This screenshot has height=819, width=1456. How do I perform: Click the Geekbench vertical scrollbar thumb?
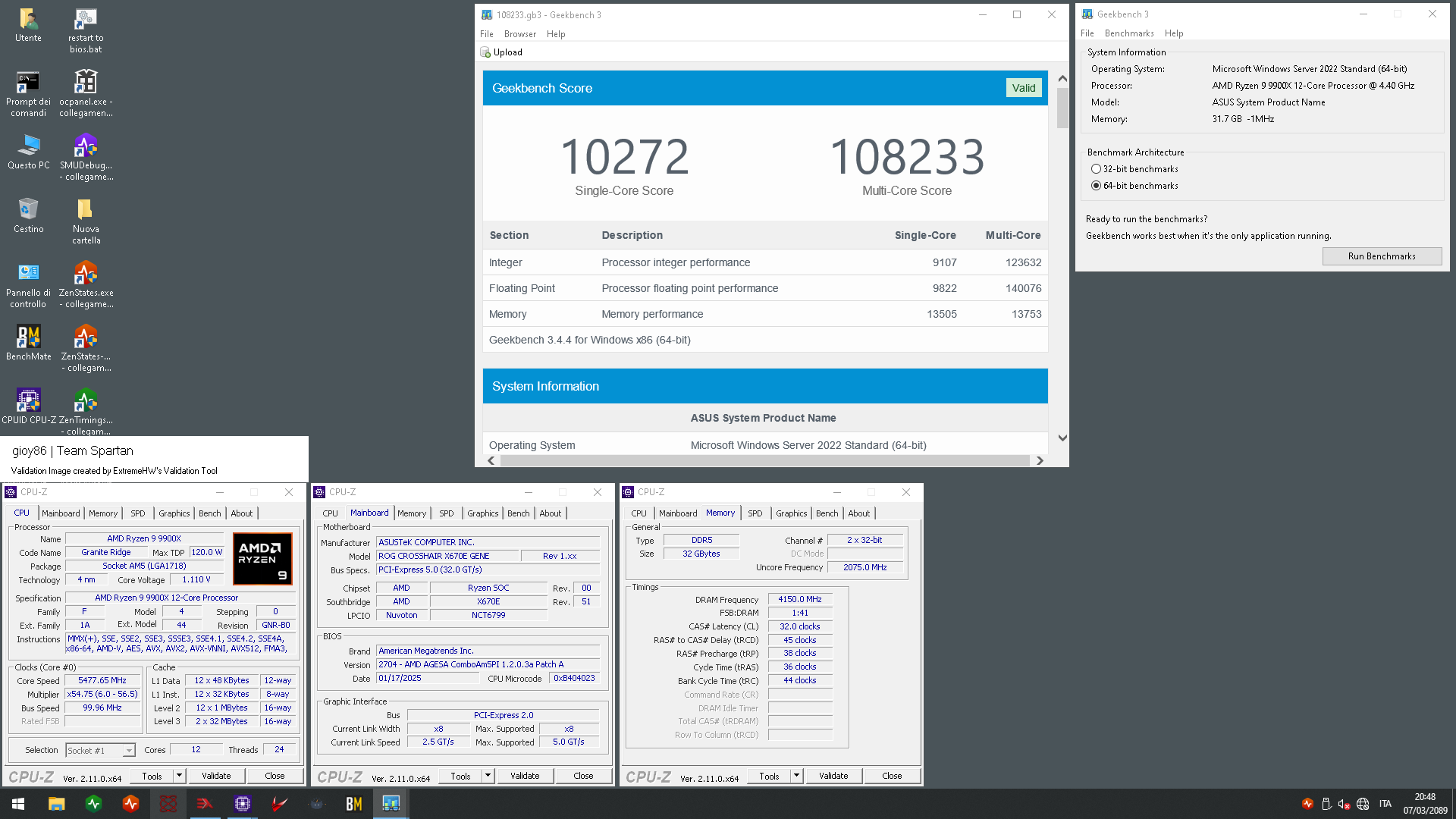click(1062, 108)
